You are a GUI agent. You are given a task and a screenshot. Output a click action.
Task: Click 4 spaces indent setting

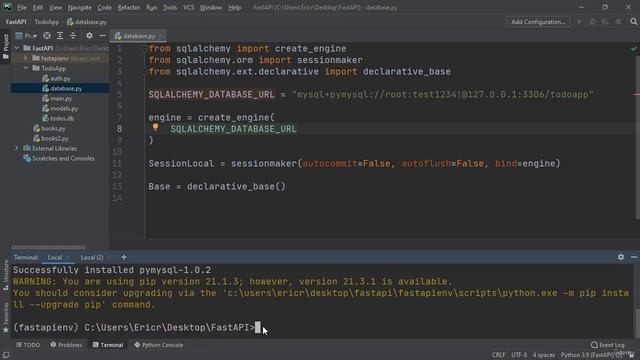point(544,355)
